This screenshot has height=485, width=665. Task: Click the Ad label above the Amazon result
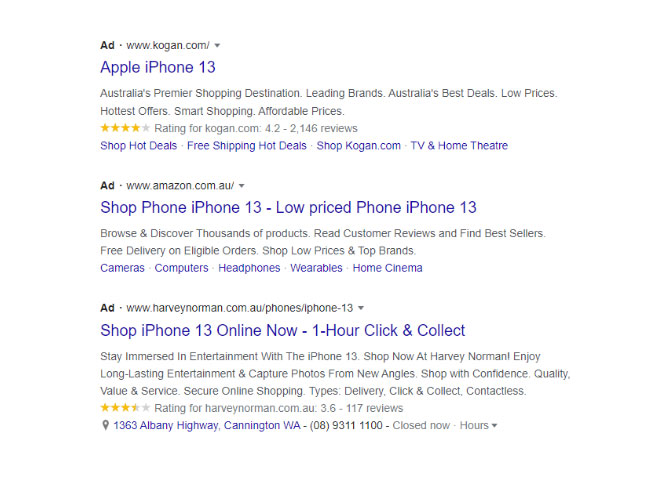point(107,186)
